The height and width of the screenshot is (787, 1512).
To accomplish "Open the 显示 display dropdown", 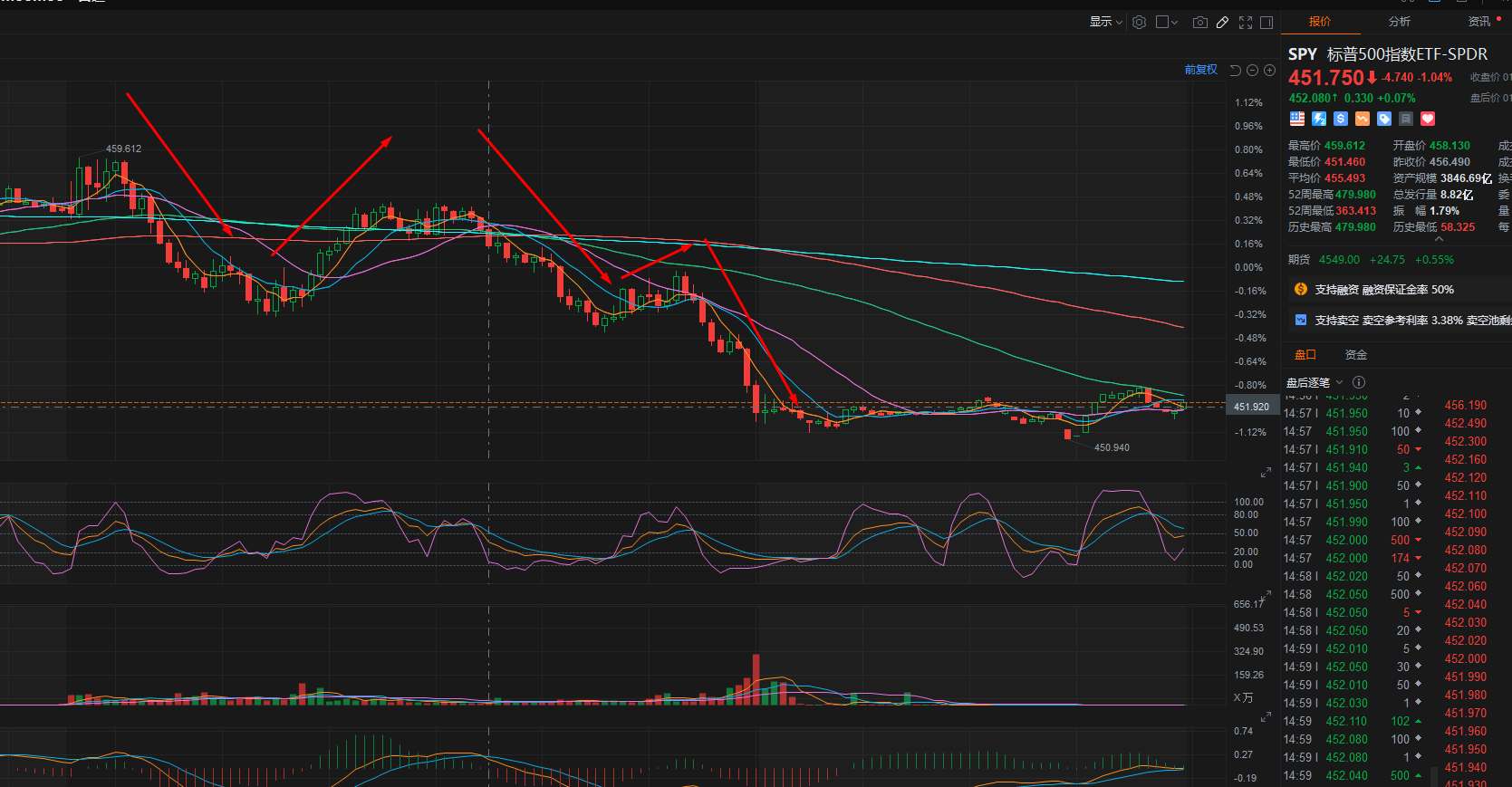I will point(1106,22).
